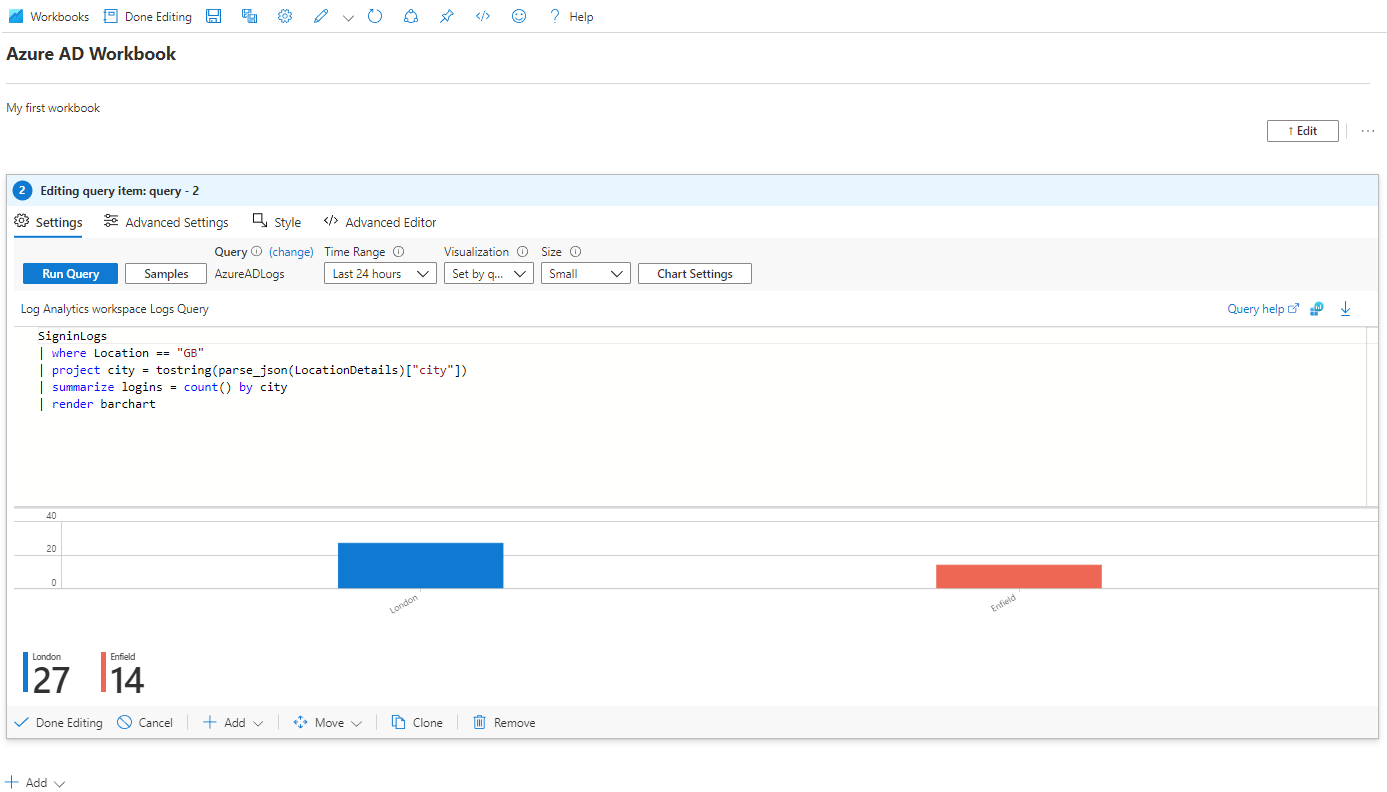
Task: Click the Chart Settings button
Action: coord(695,274)
